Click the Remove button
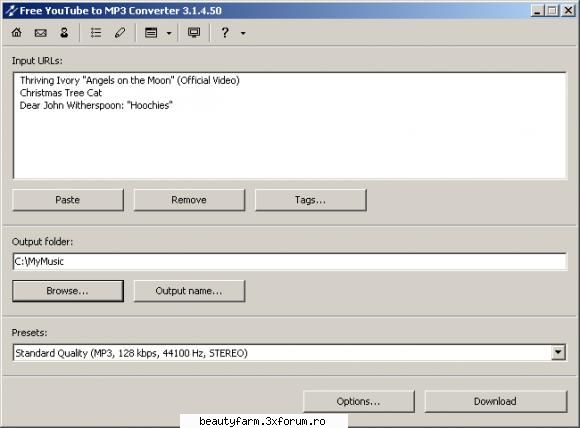Image resolution: width=580 pixels, height=428 pixels. tap(189, 200)
